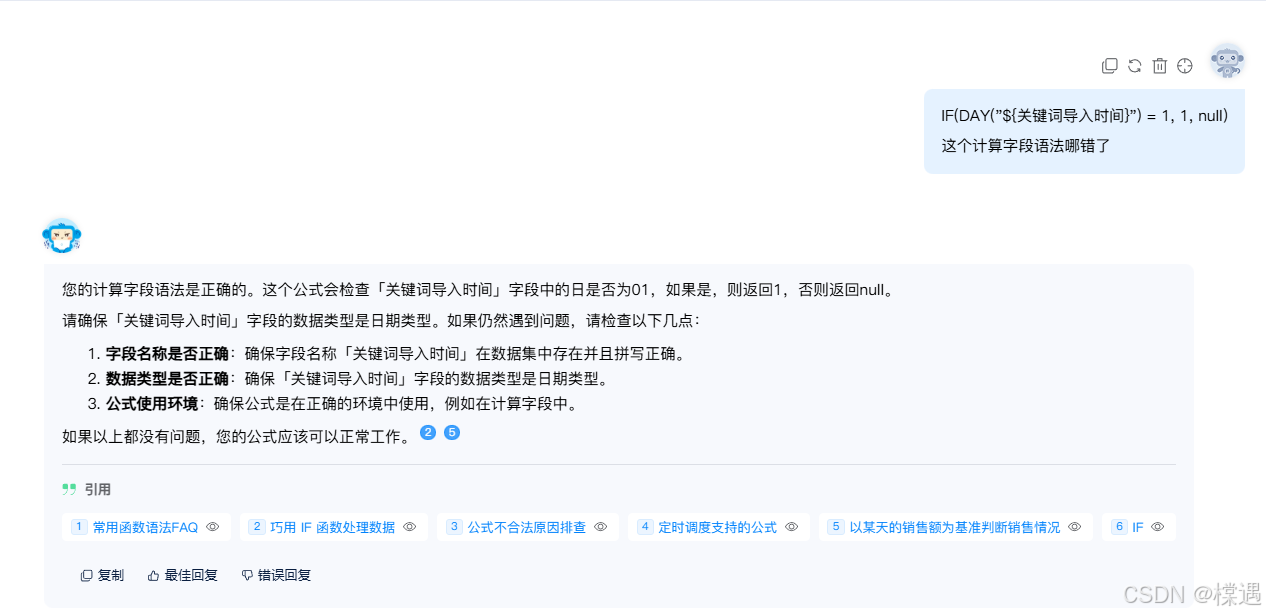
Task: Click the user avatar at top right
Action: coord(1227,62)
